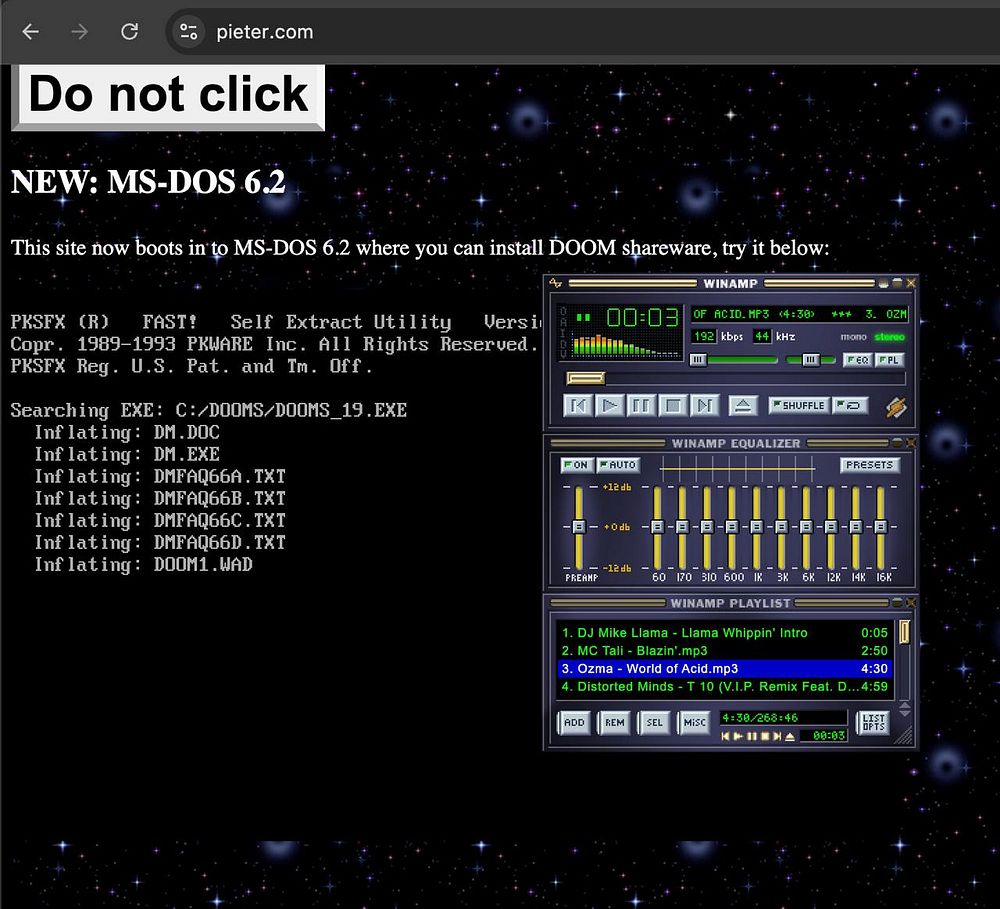Click the 170 Hz equalizer band slider
Viewport: 1000px width, 909px height.
(682, 527)
